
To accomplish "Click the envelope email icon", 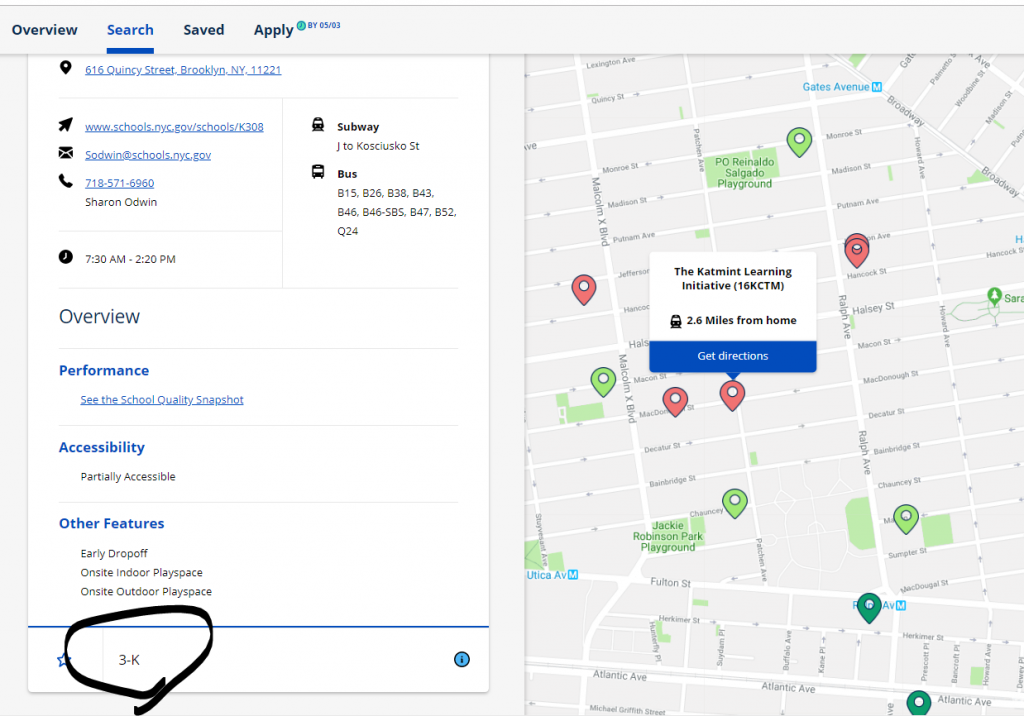I will click(65, 153).
